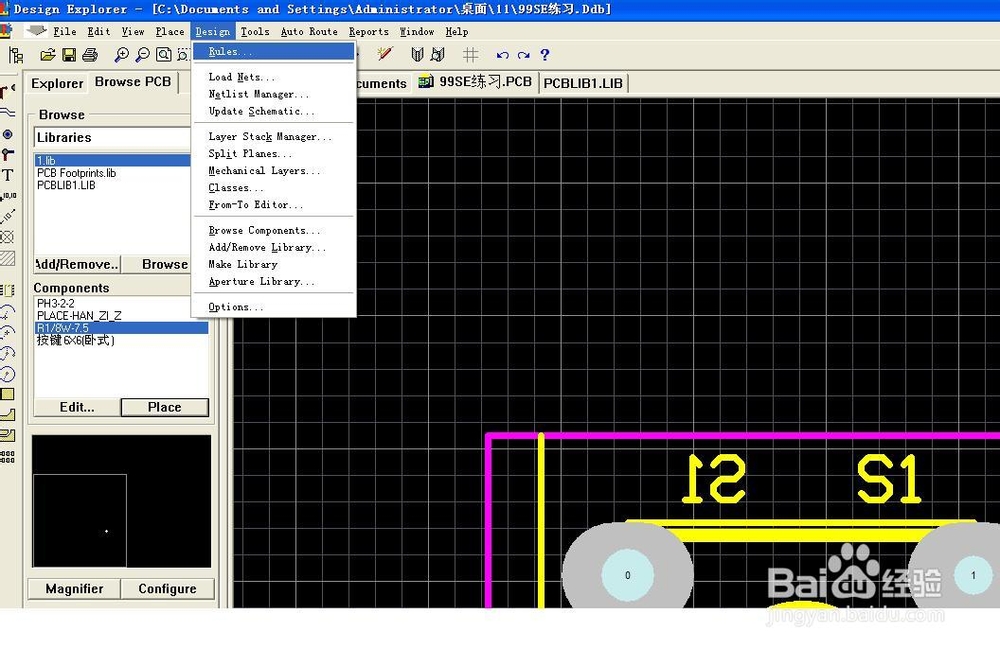Switch to the 99SE练习.PCB document tab
1000x649 pixels.
click(475, 82)
